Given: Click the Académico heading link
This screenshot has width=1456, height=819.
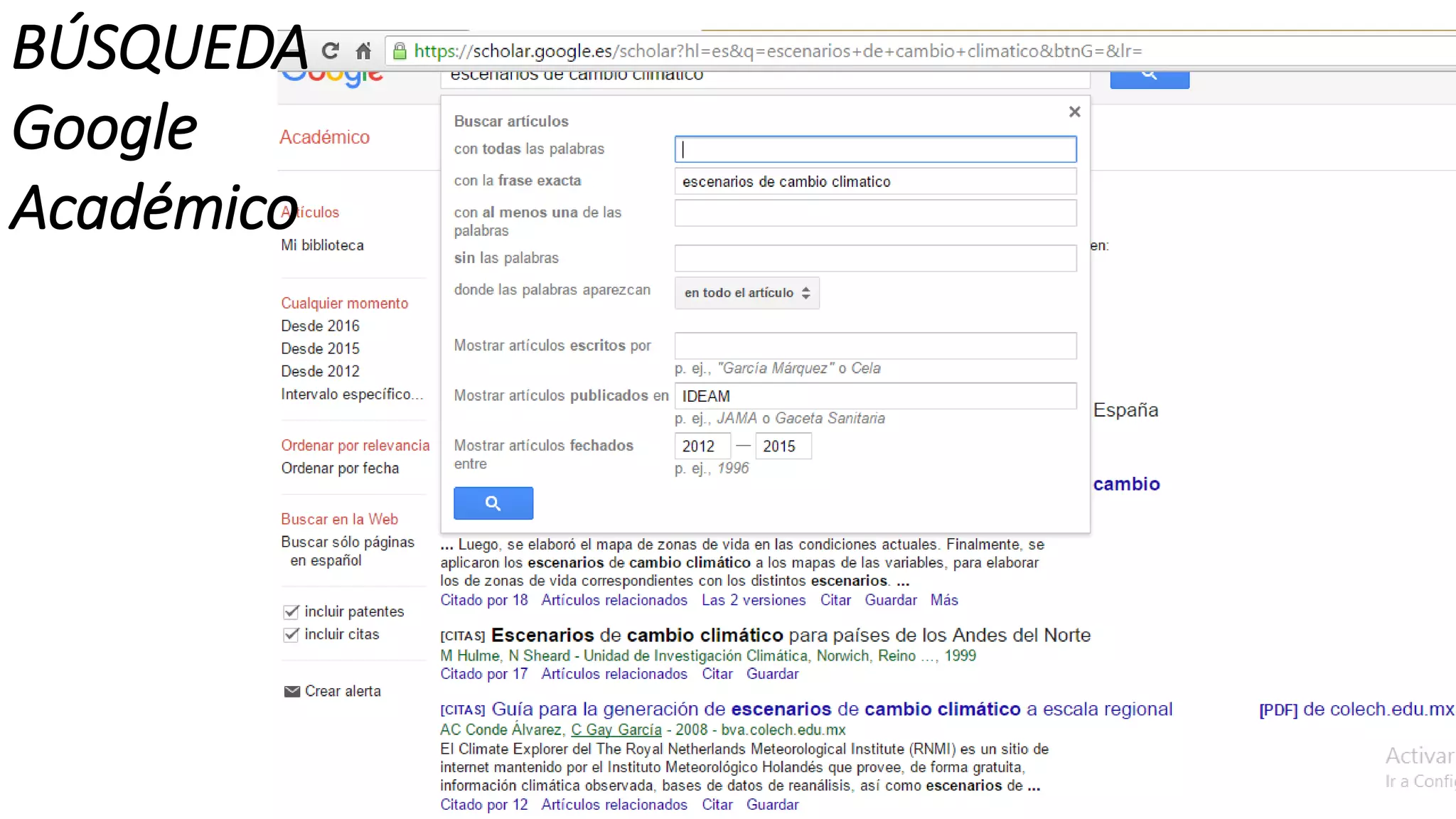Looking at the screenshot, I should [x=324, y=137].
